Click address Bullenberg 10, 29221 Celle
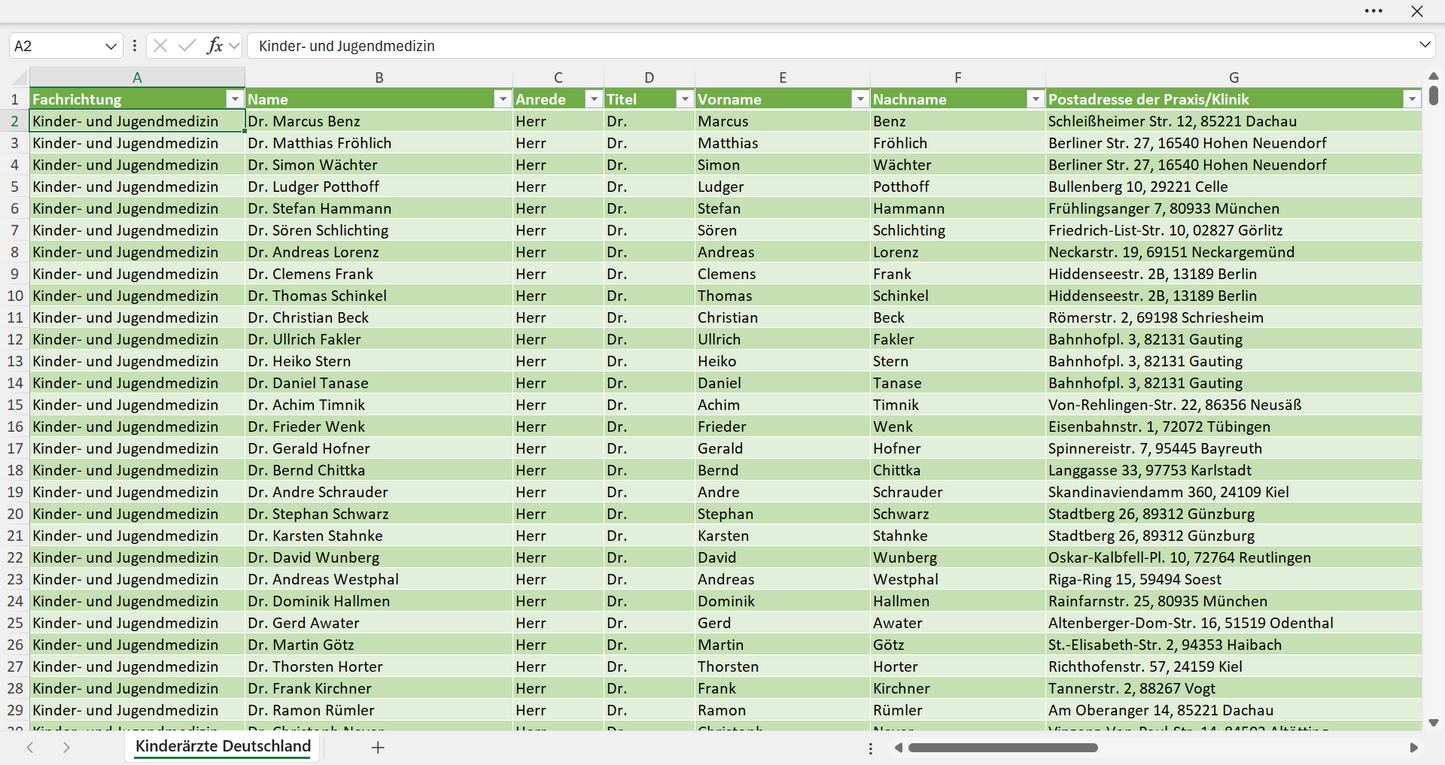The width and height of the screenshot is (1445, 765). [x=1234, y=187]
